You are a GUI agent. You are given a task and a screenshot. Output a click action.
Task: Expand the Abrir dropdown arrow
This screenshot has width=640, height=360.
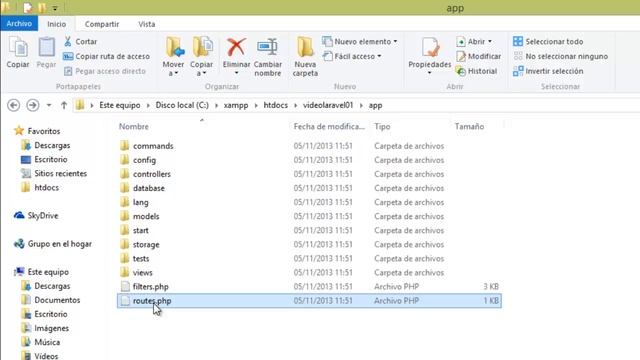(x=490, y=42)
